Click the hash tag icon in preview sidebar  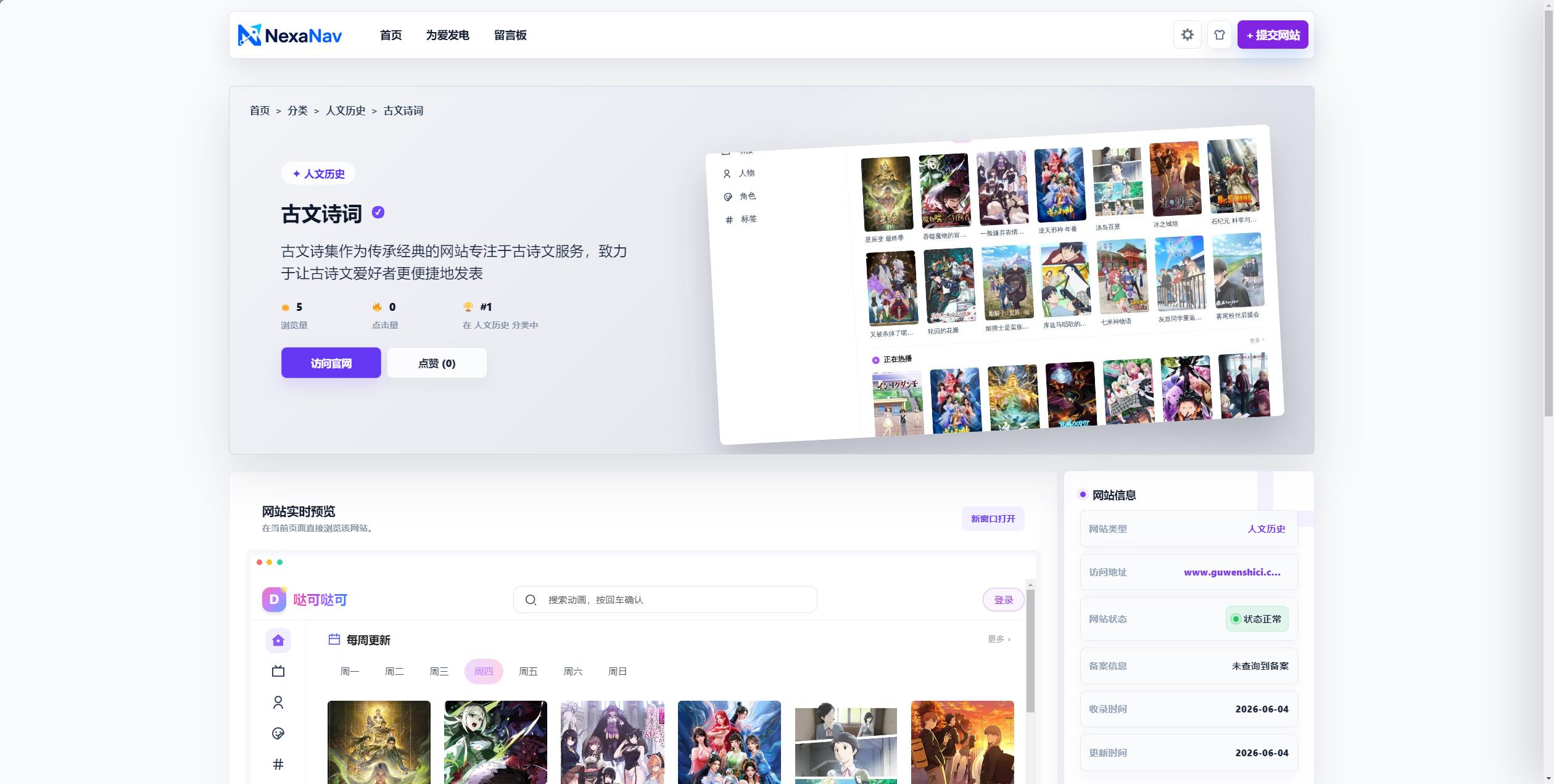278,765
